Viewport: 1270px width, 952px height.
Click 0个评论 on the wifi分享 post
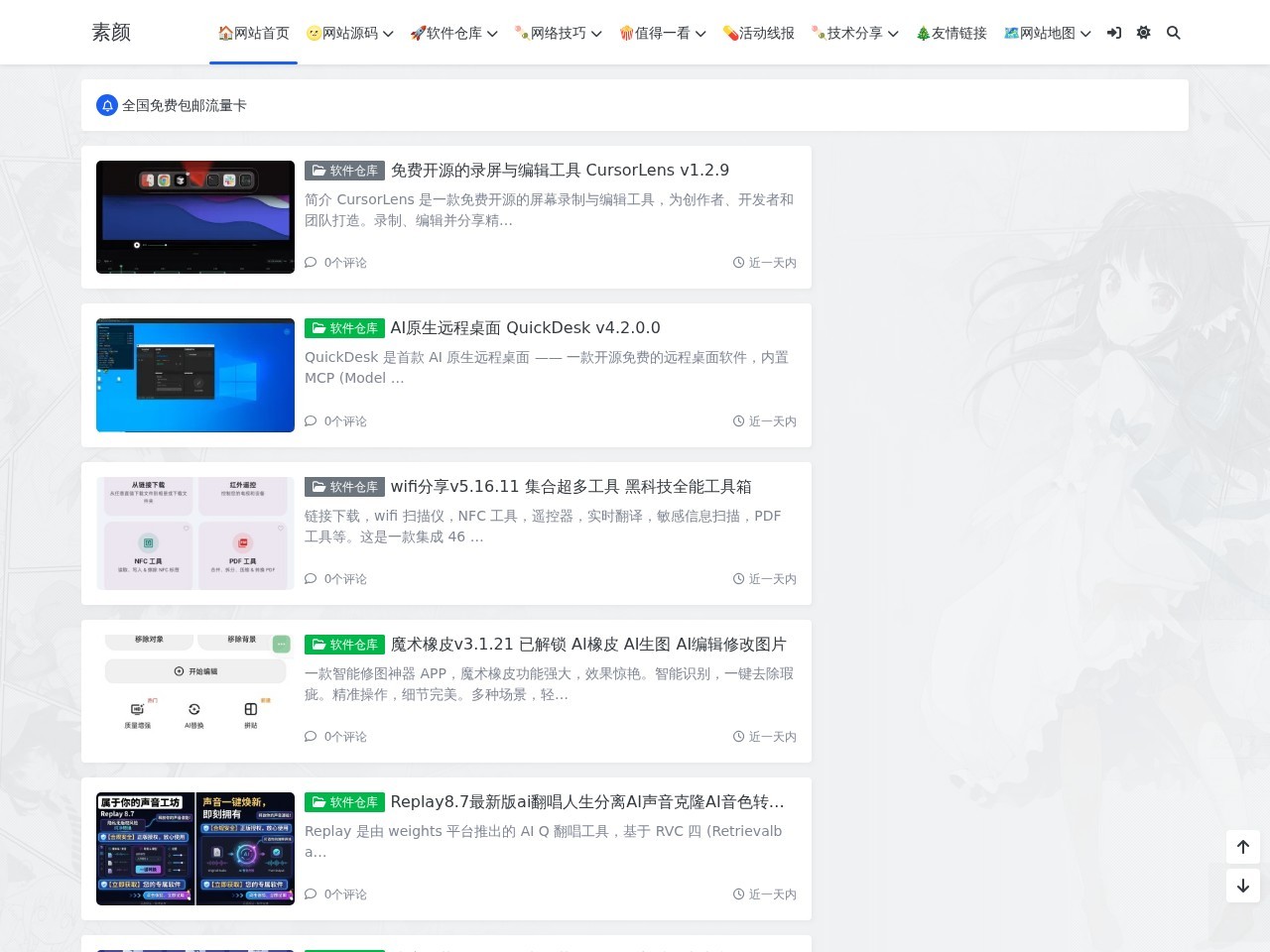[x=345, y=579]
